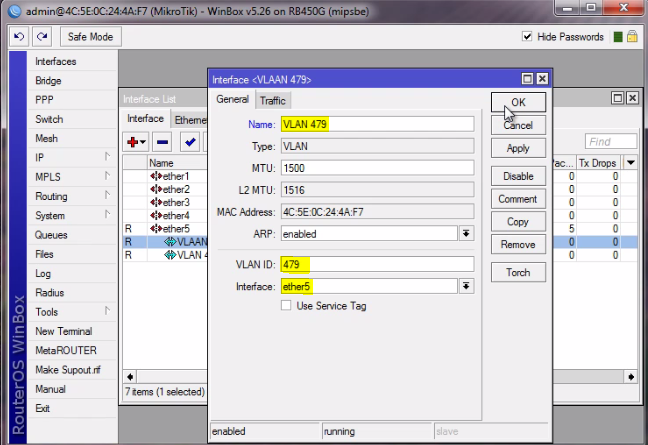Select the ether1 interface icon row
The width and height of the screenshot is (648, 445).
click(165, 176)
